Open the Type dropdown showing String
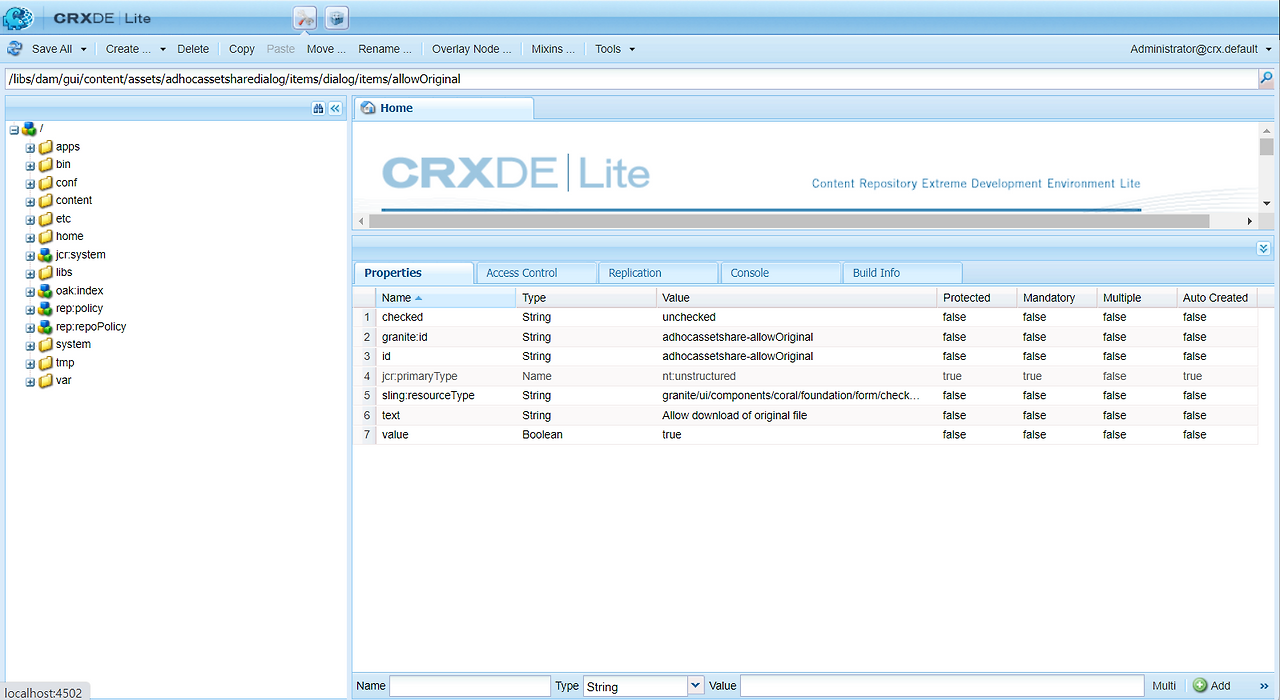The height and width of the screenshot is (700, 1280). [695, 686]
